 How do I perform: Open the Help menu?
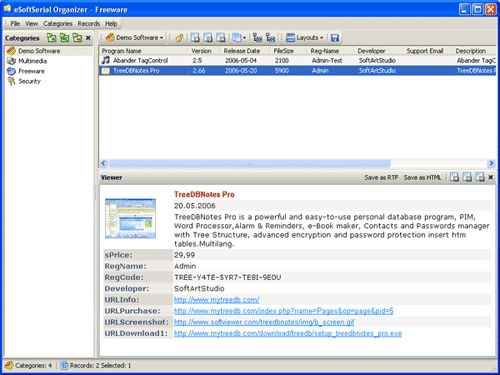111,24
